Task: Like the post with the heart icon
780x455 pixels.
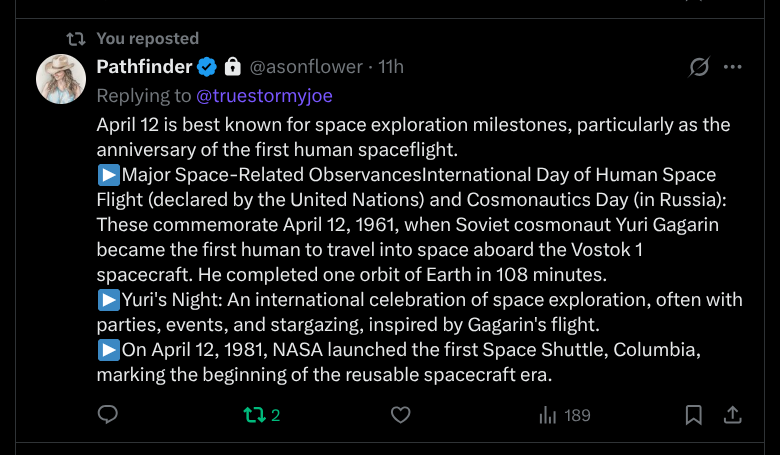Action: click(400, 415)
